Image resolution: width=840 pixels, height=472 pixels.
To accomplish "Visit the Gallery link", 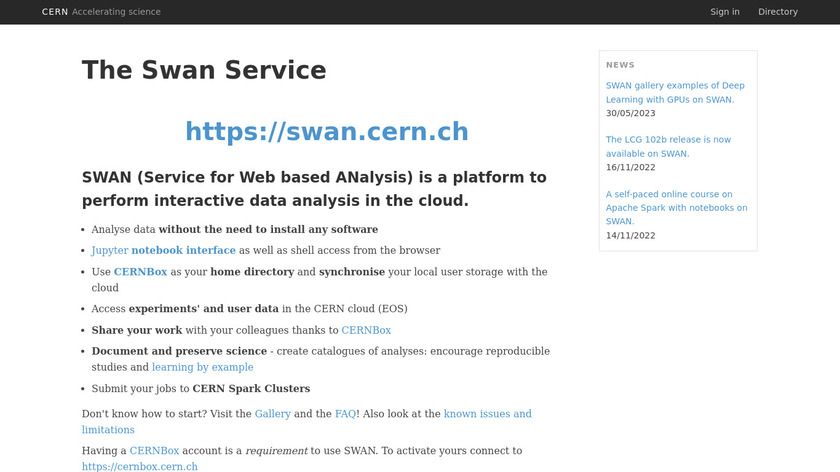I will pos(272,414).
